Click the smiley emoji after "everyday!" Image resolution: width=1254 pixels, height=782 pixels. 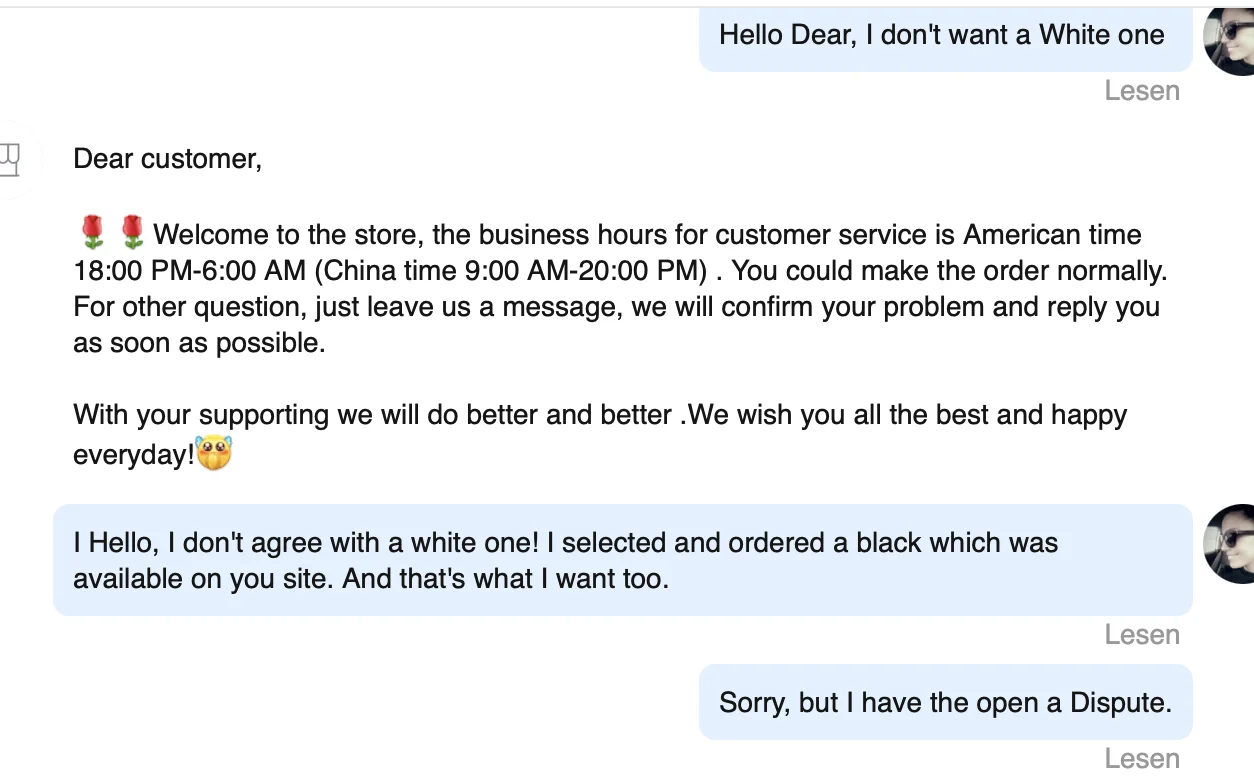(x=214, y=454)
